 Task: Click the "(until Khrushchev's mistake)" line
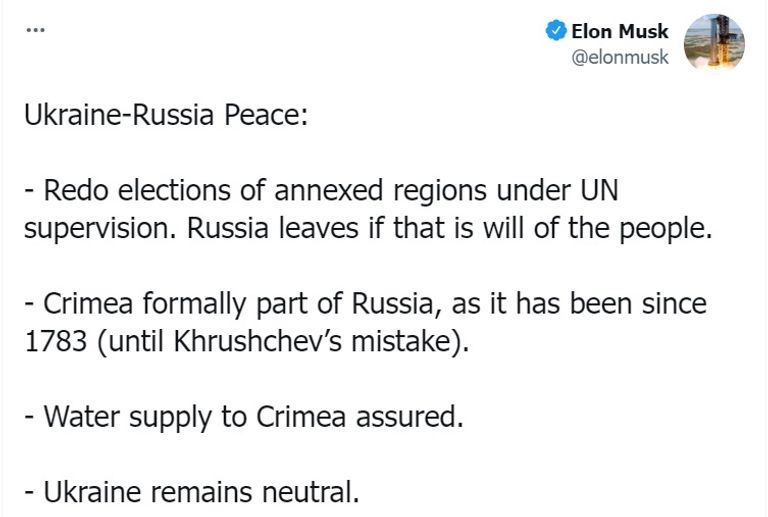[246, 340]
